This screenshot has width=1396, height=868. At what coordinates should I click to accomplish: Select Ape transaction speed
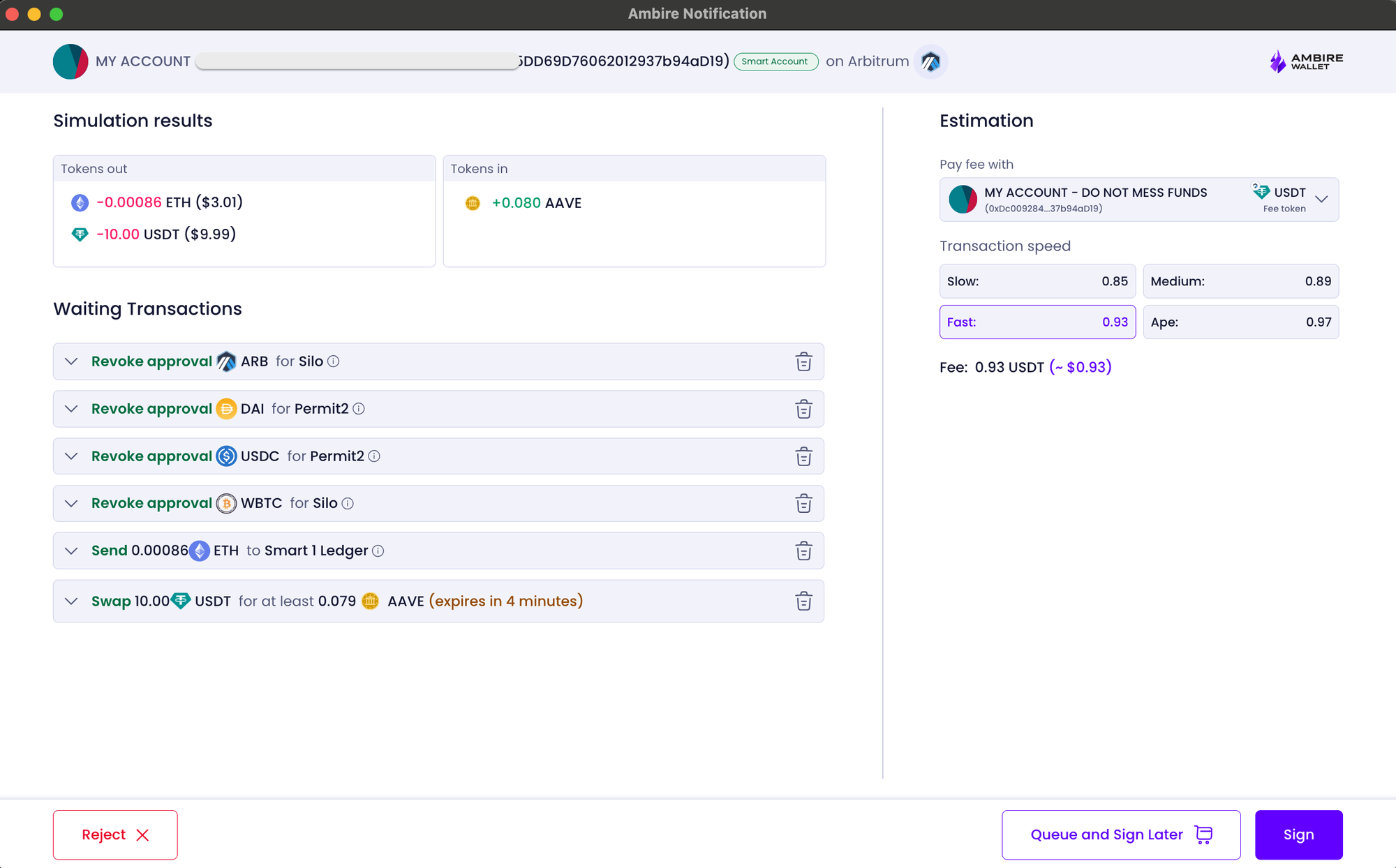pyautogui.click(x=1241, y=322)
